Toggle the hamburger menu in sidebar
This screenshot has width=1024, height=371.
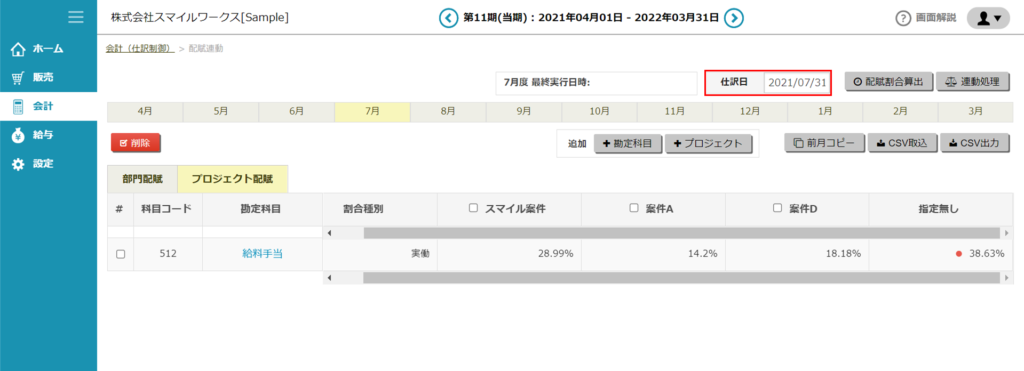pyautogui.click(x=76, y=17)
